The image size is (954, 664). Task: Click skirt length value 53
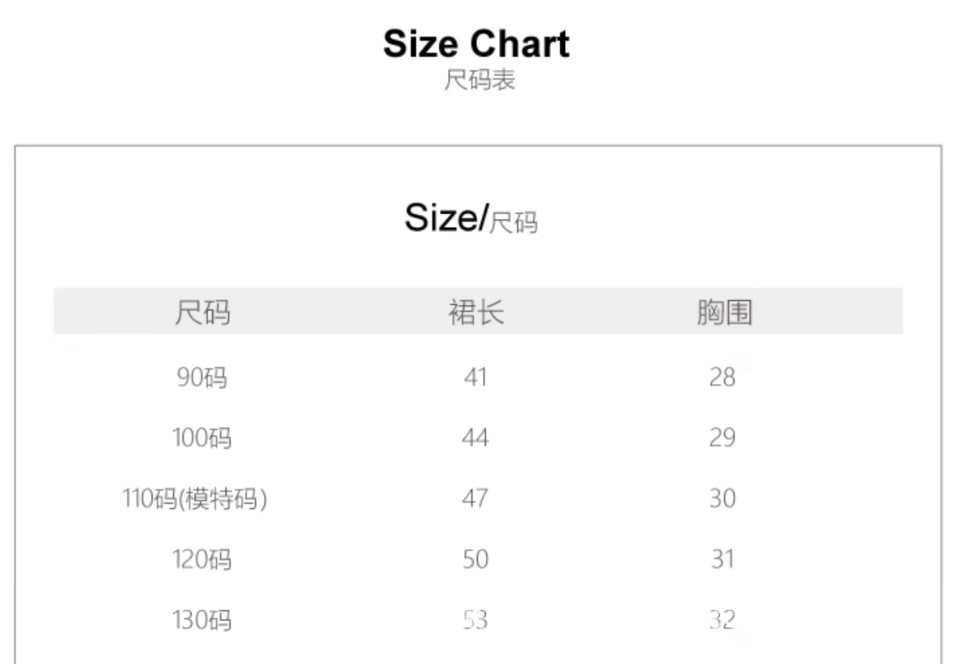click(475, 620)
